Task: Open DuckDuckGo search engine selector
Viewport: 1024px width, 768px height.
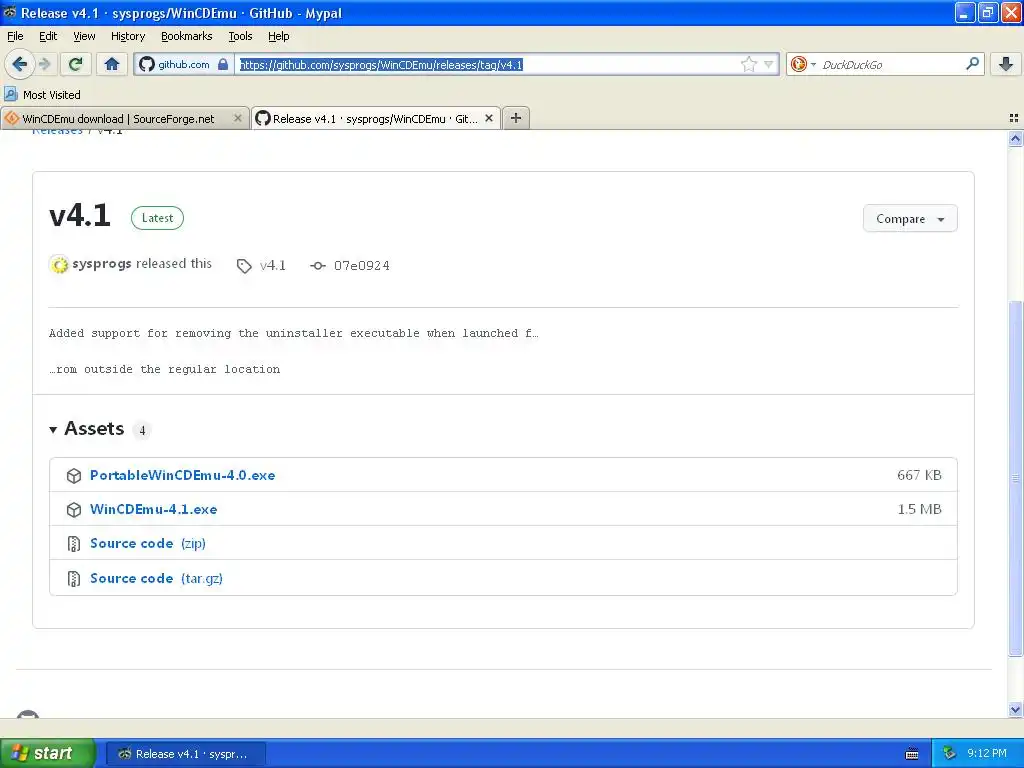Action: pos(803,64)
